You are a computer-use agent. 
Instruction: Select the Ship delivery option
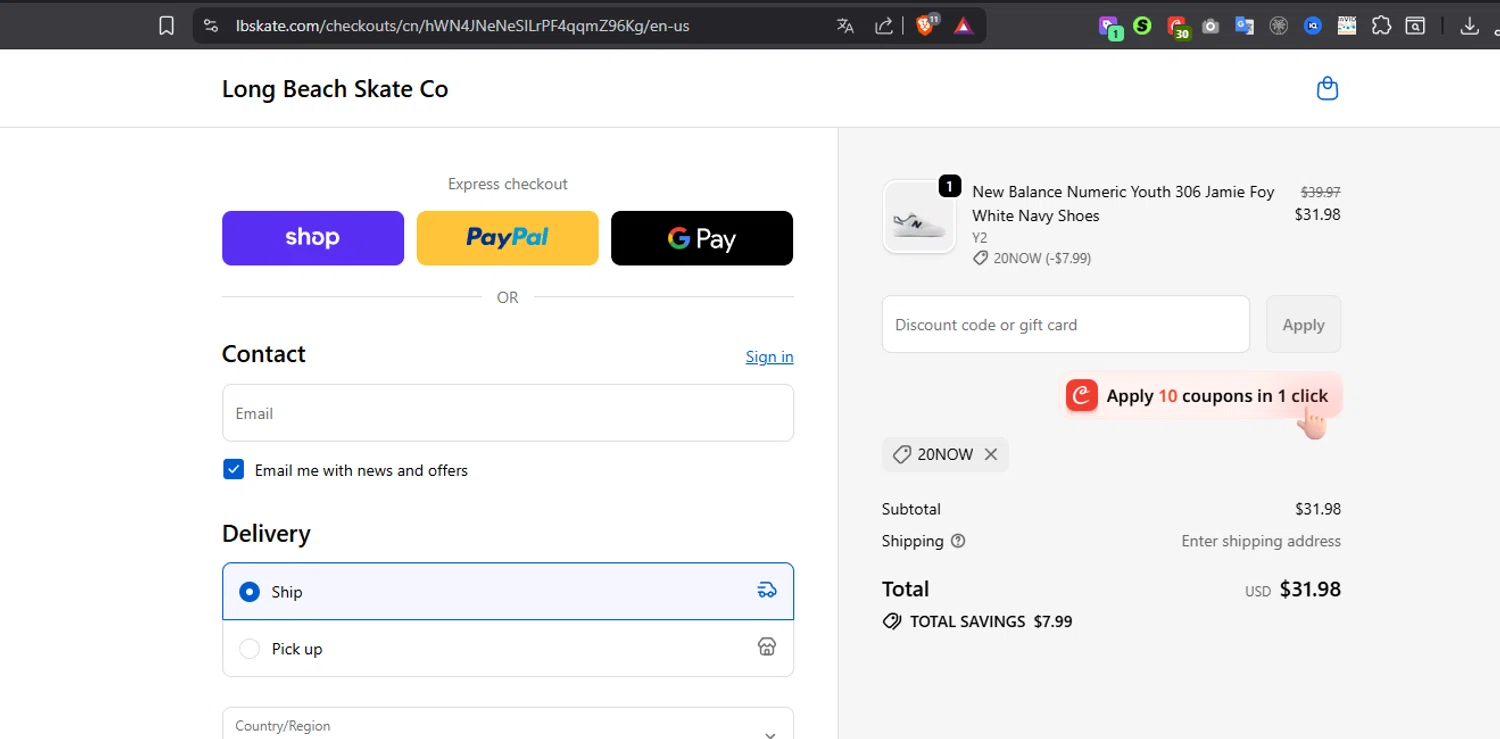coord(508,591)
